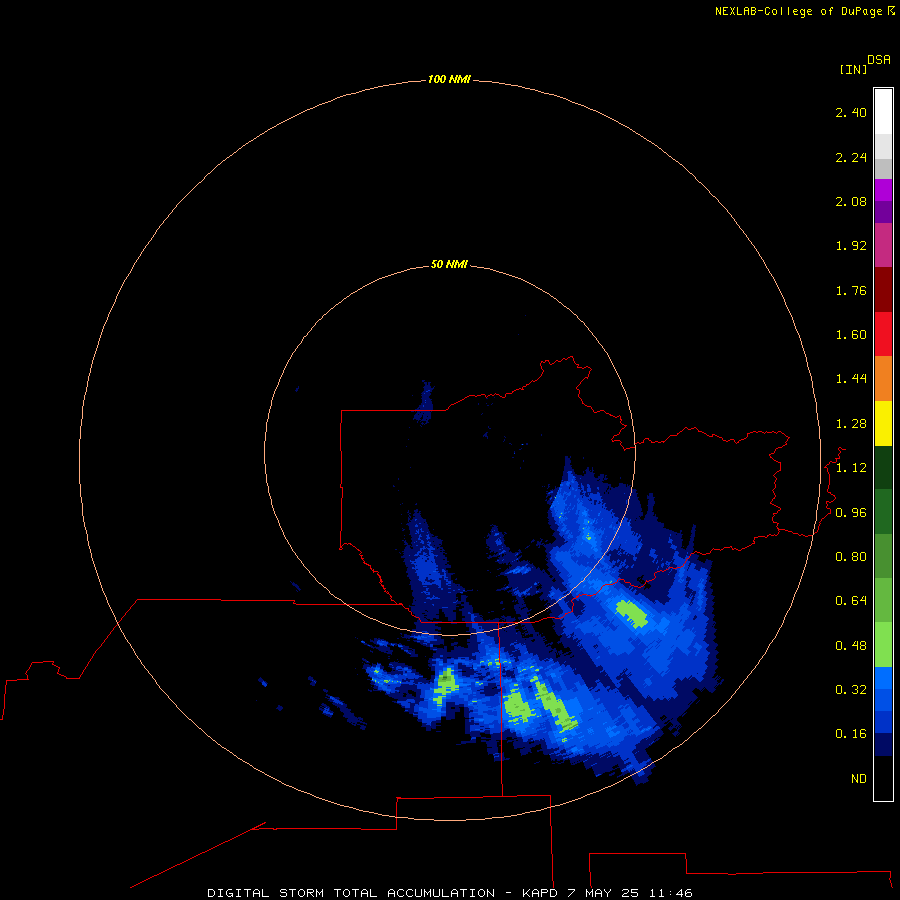This screenshot has height=900, width=900.
Task: Click the ND legend label
Action: (859, 779)
